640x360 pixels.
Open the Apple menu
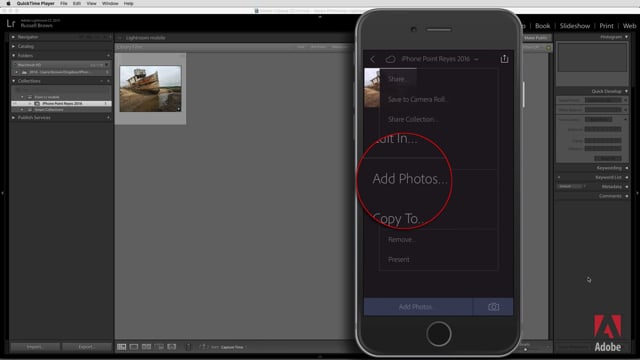pyautogui.click(x=8, y=3)
